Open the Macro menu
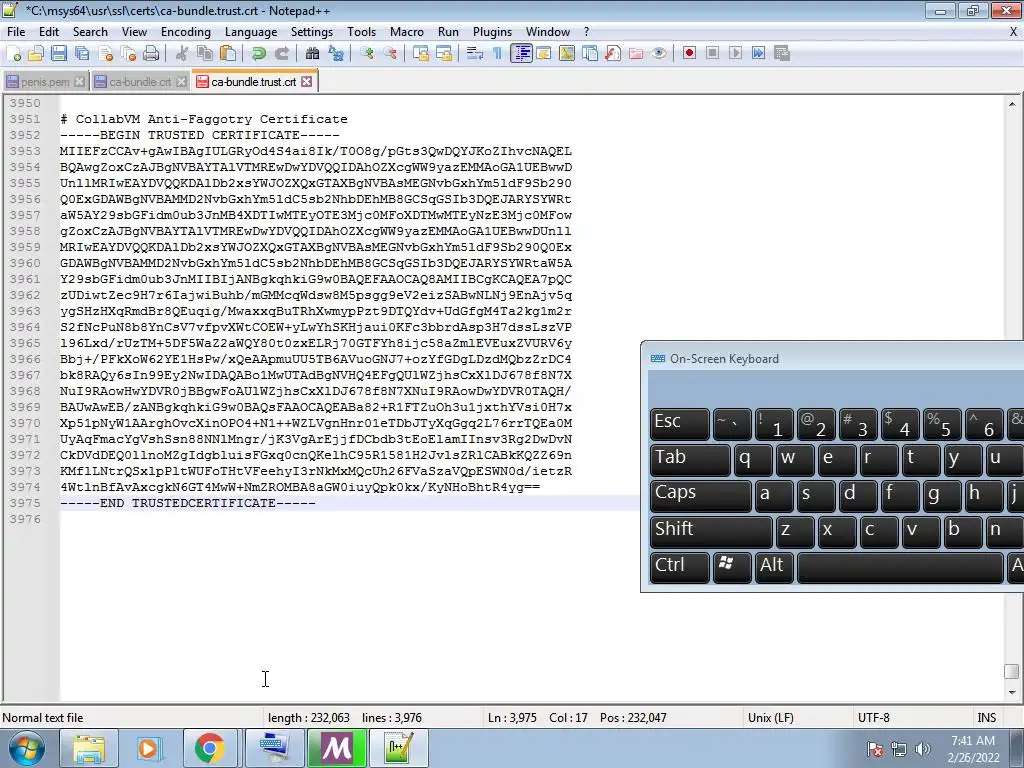 point(407,32)
